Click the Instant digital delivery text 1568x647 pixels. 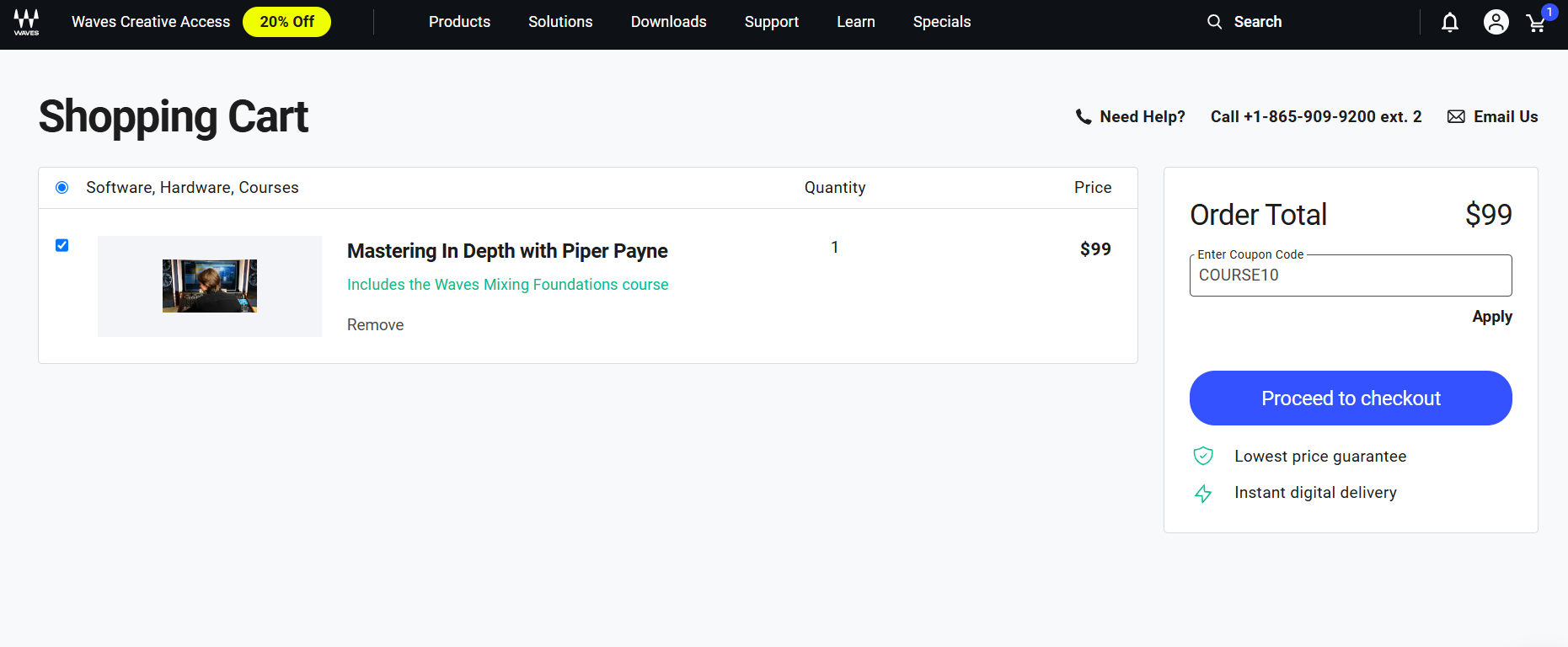point(1315,493)
